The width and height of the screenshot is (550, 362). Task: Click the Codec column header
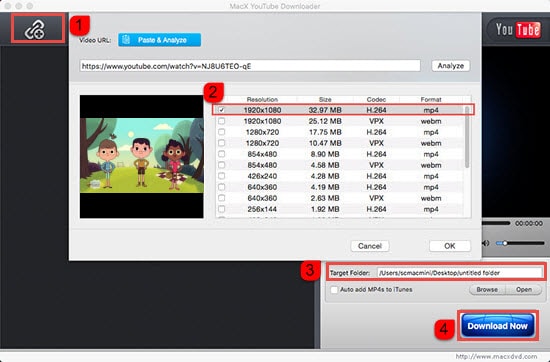tap(376, 100)
